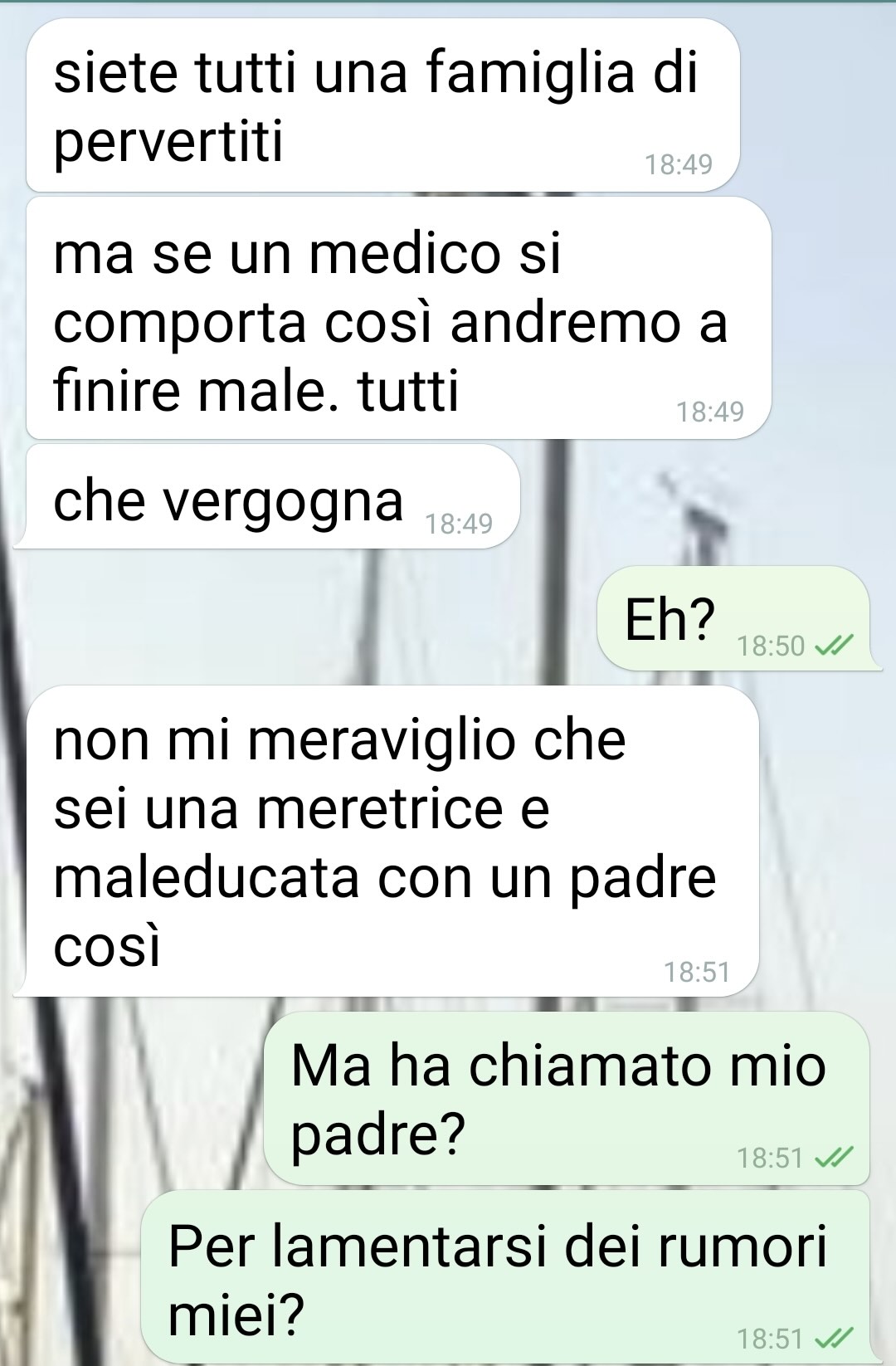This screenshot has width=896, height=1366.
Task: Tap the 18:50 timestamp on the 'Eh?' message
Action: tap(771, 646)
